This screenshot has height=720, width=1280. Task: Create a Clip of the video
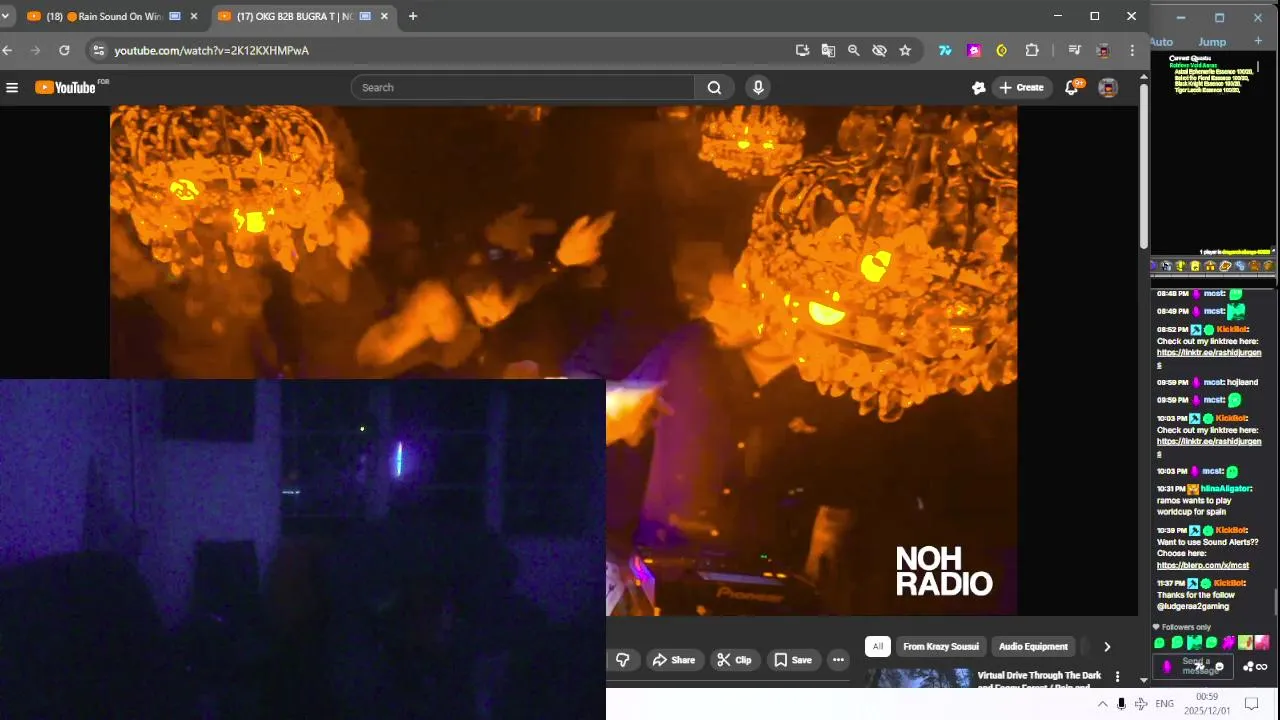coord(734,660)
